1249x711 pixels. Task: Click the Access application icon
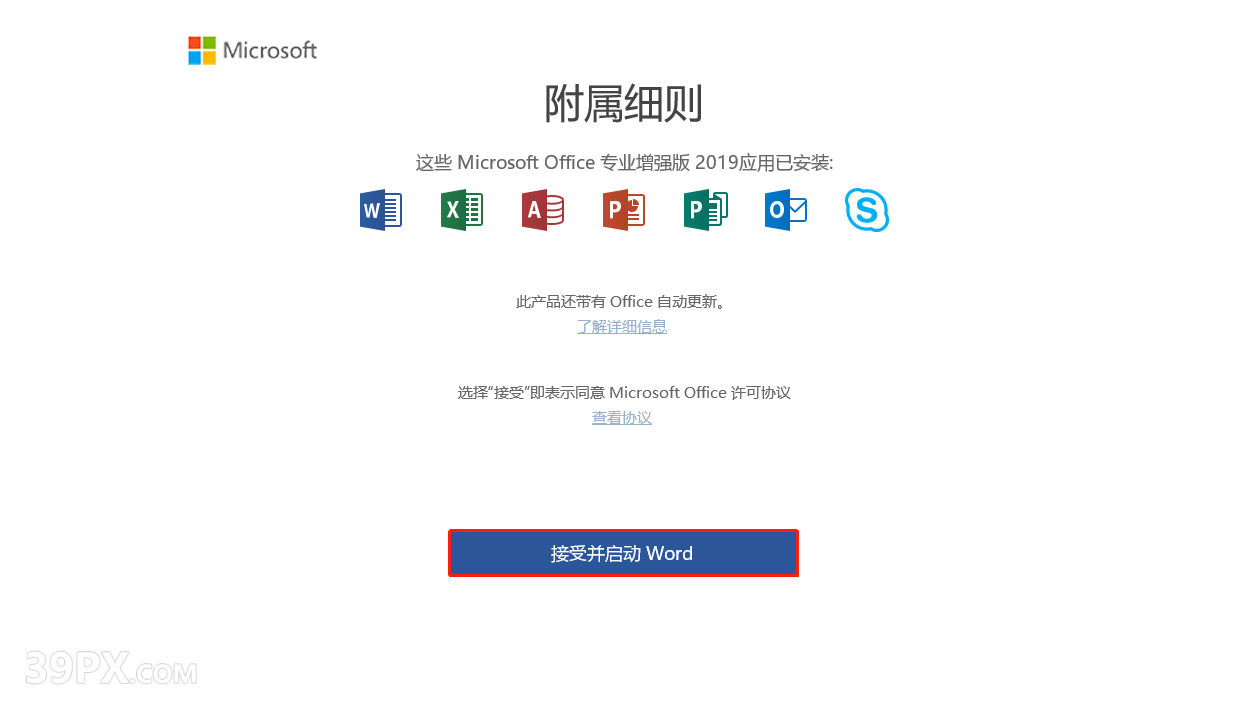(x=542, y=210)
